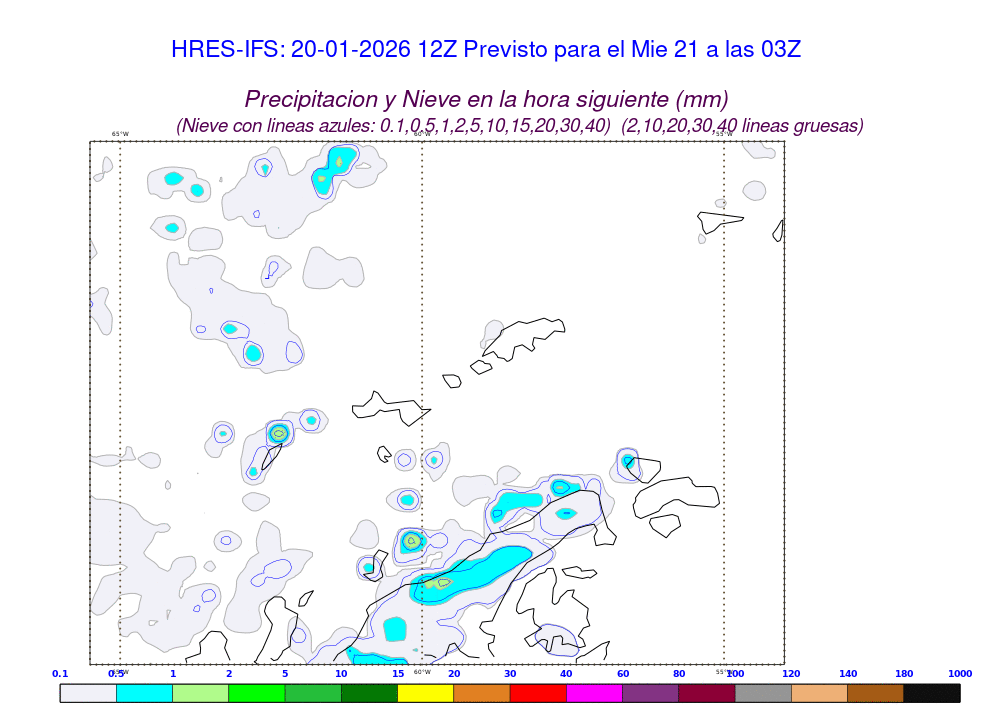This screenshot has width=1000, height=707.
Task: Pick the medium gray 100–120 mm swatch
Action: pyautogui.click(x=763, y=692)
